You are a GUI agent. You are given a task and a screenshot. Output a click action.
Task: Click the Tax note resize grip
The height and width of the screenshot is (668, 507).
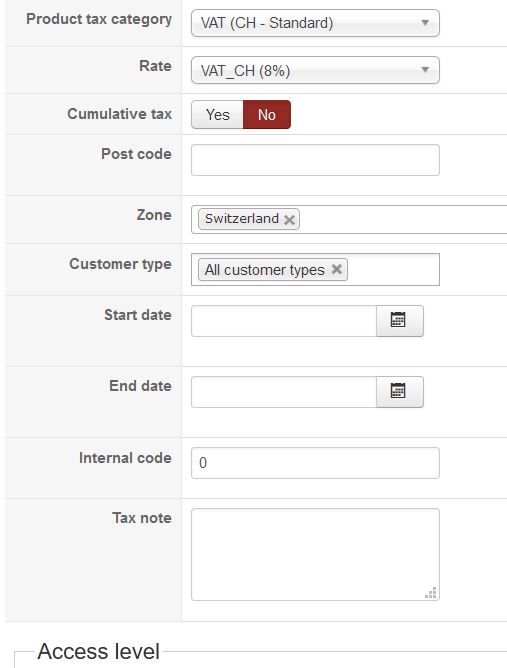(431, 593)
